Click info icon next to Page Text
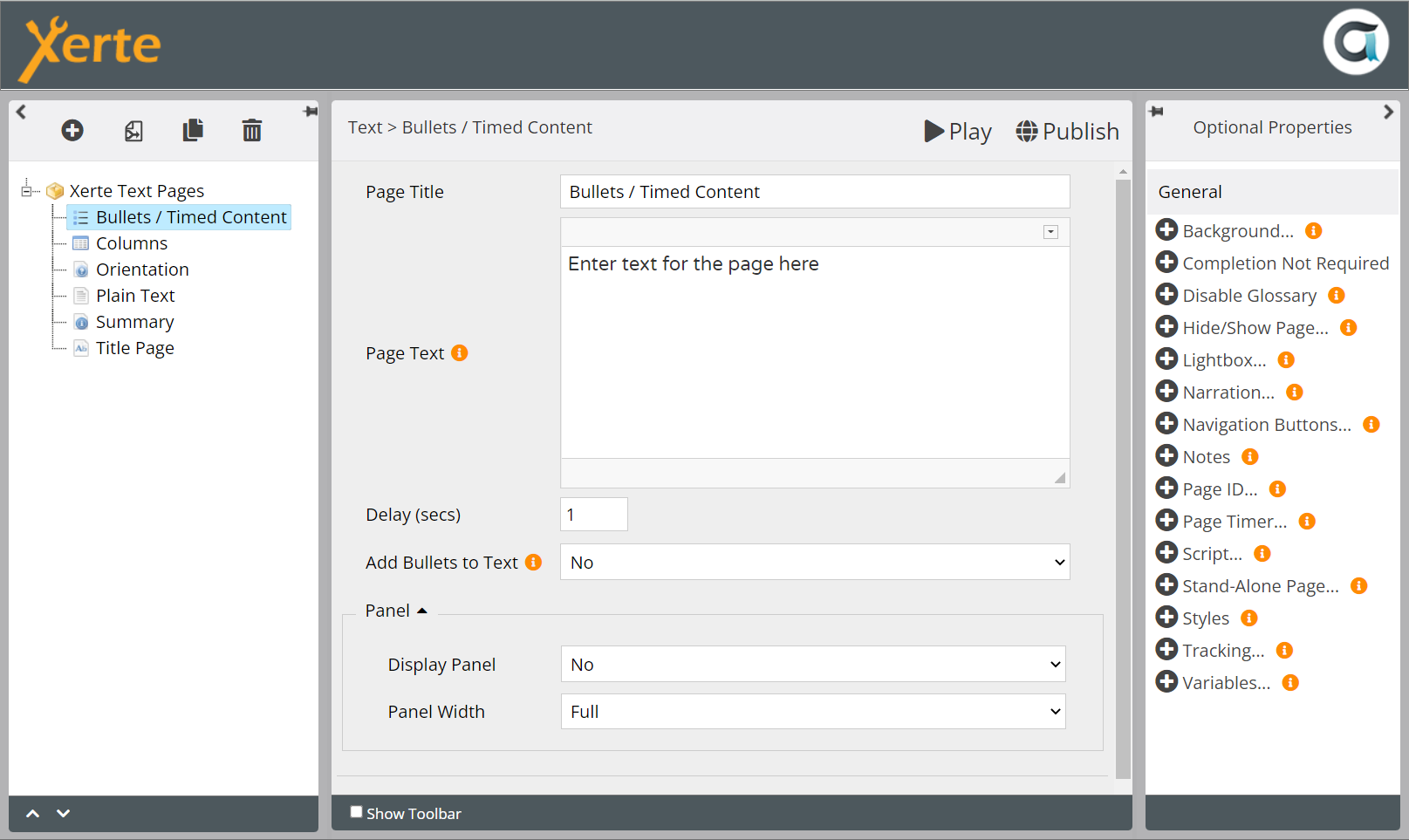The height and width of the screenshot is (840, 1409). pos(460,353)
